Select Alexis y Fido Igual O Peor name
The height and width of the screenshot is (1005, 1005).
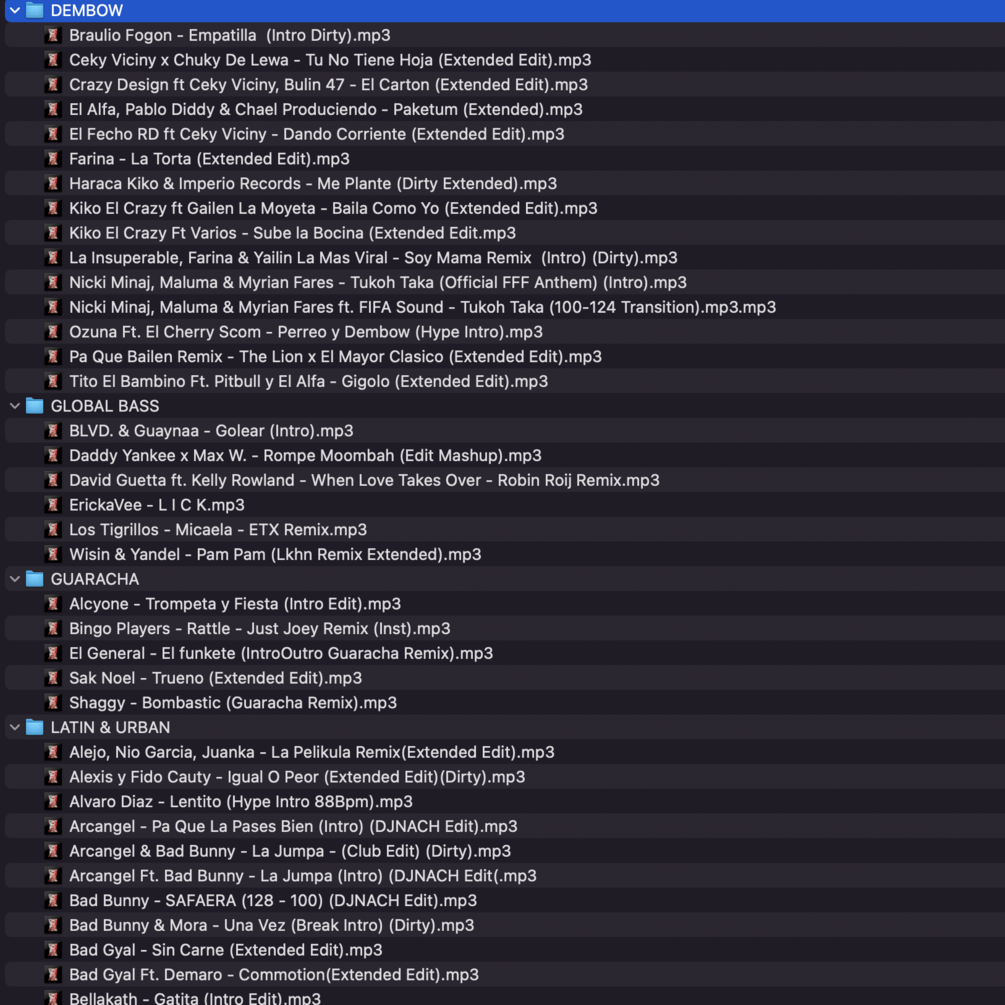point(297,777)
